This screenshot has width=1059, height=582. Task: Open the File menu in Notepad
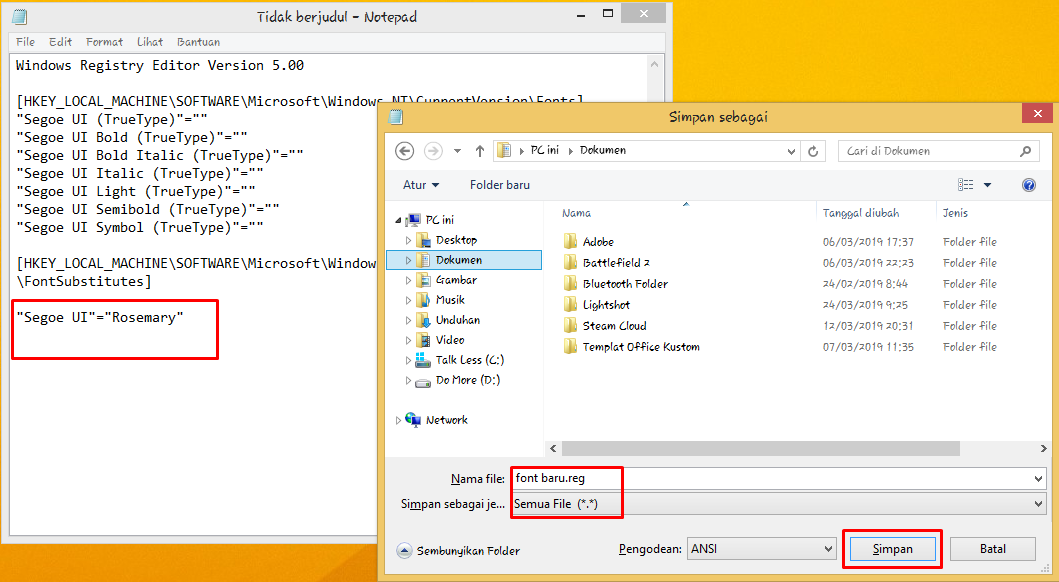[25, 42]
